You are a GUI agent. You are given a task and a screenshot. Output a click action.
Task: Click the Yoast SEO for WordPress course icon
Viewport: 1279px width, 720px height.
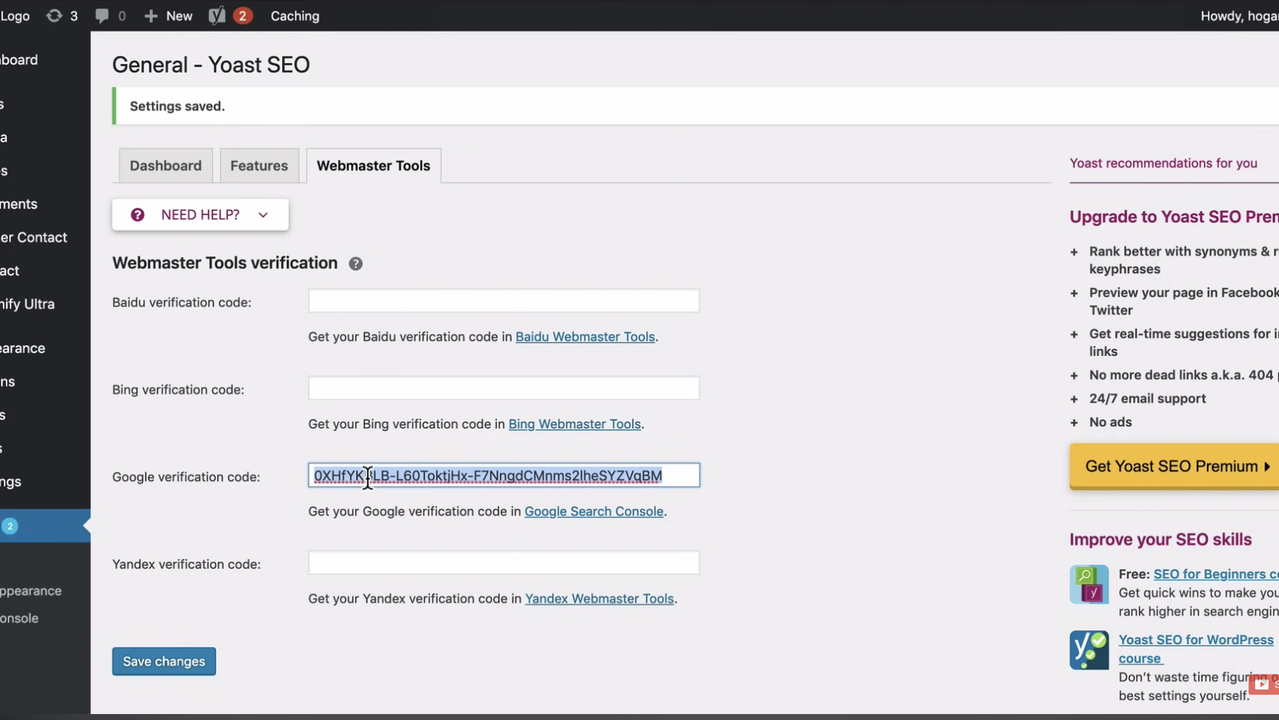pyautogui.click(x=1088, y=650)
